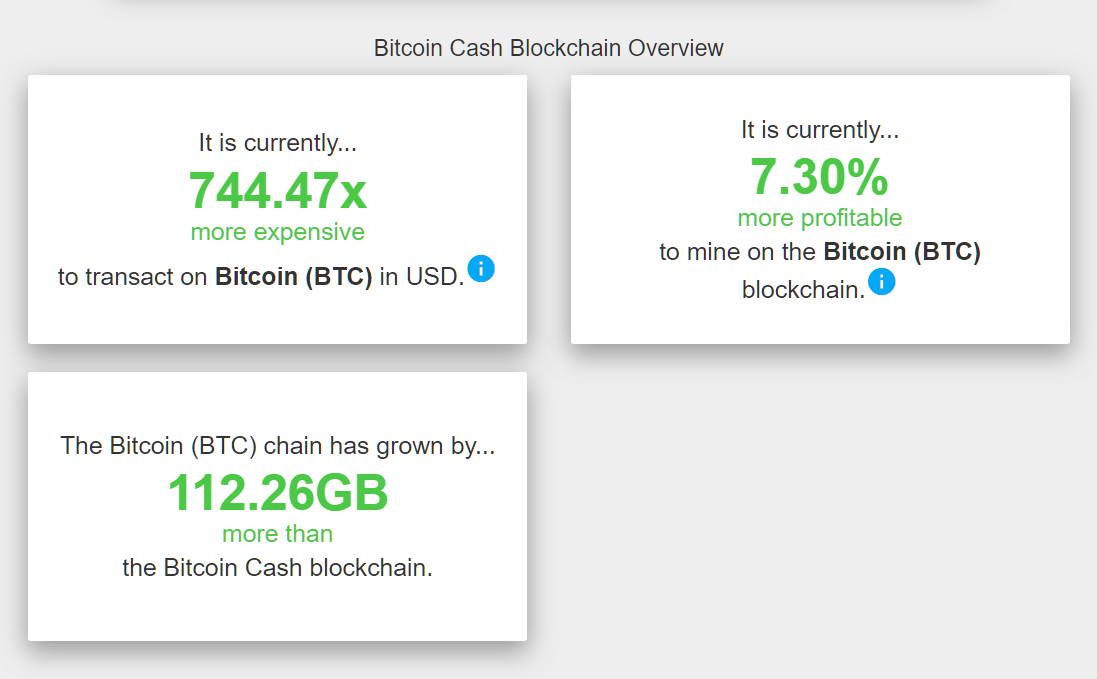Click bold 'Bitcoin (BTC)' in transaction card
Image resolution: width=1097 pixels, height=679 pixels.
[293, 277]
